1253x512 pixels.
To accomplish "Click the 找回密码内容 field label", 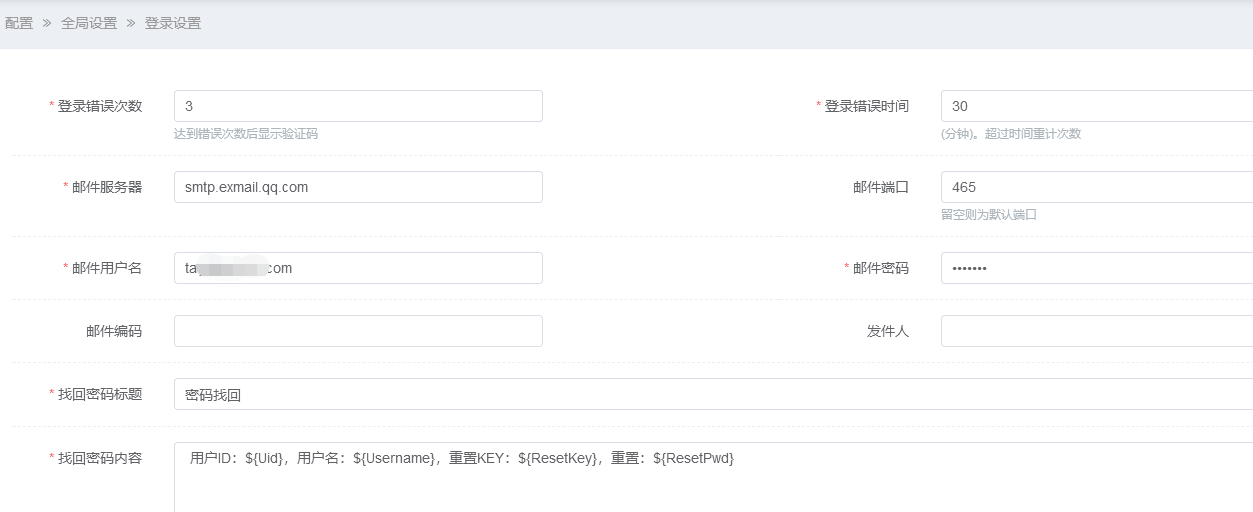I will coord(99,458).
